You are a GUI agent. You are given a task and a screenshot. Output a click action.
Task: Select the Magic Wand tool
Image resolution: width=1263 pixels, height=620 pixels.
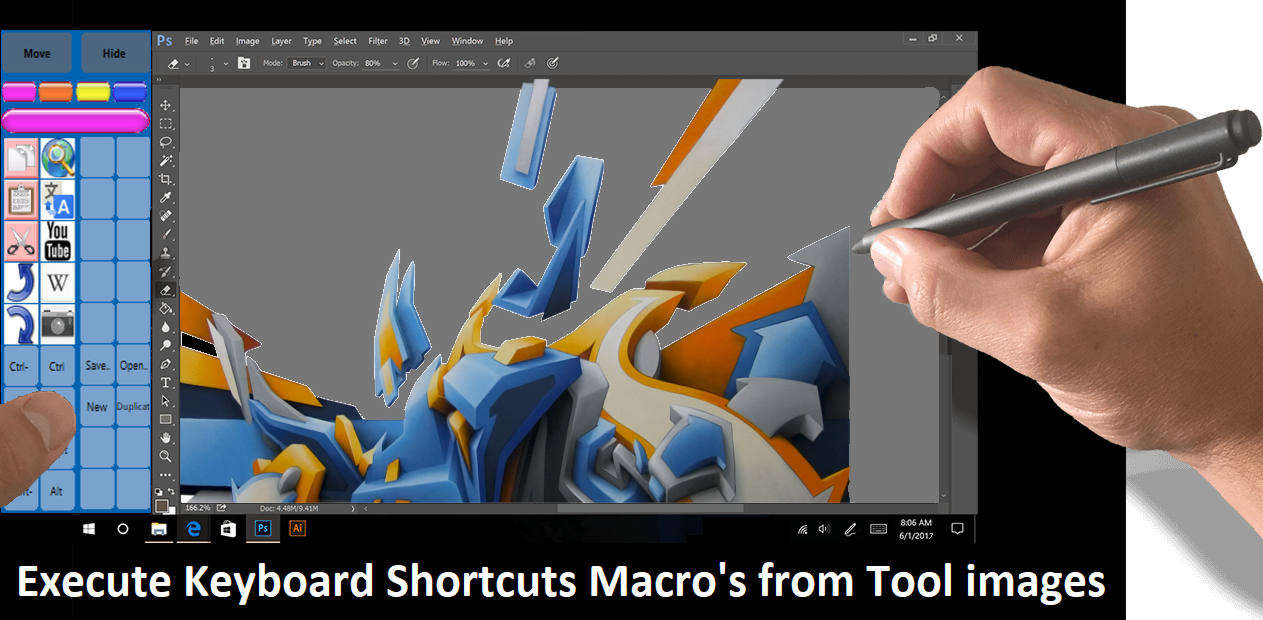(166, 160)
